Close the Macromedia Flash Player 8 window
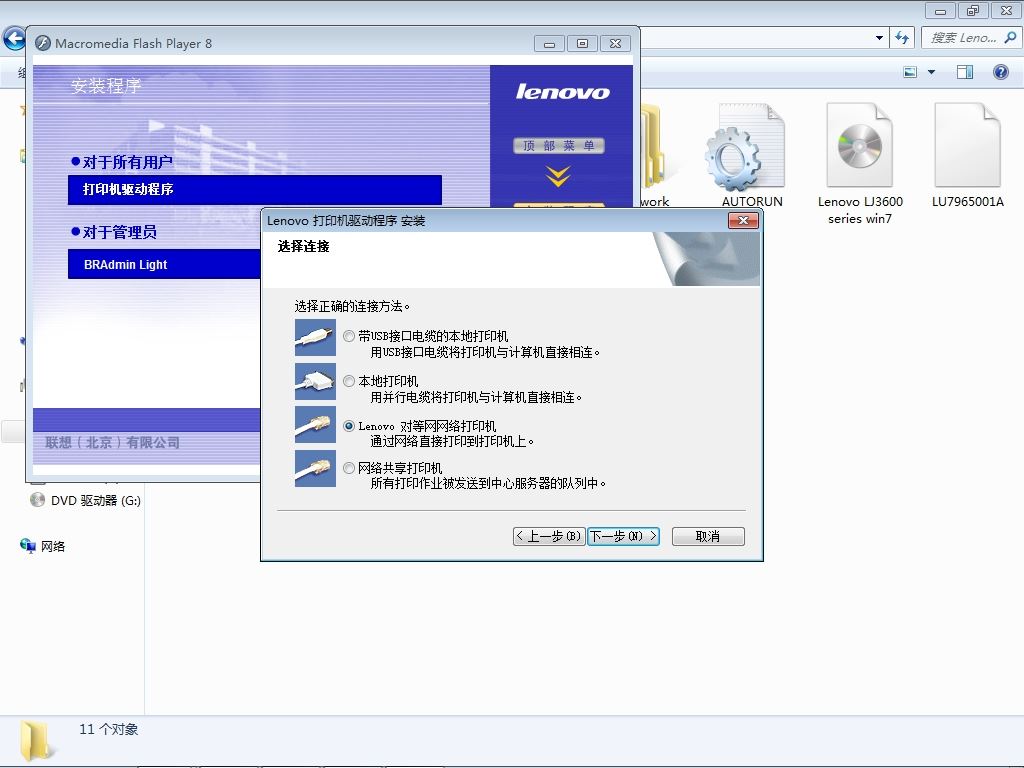 [x=615, y=44]
